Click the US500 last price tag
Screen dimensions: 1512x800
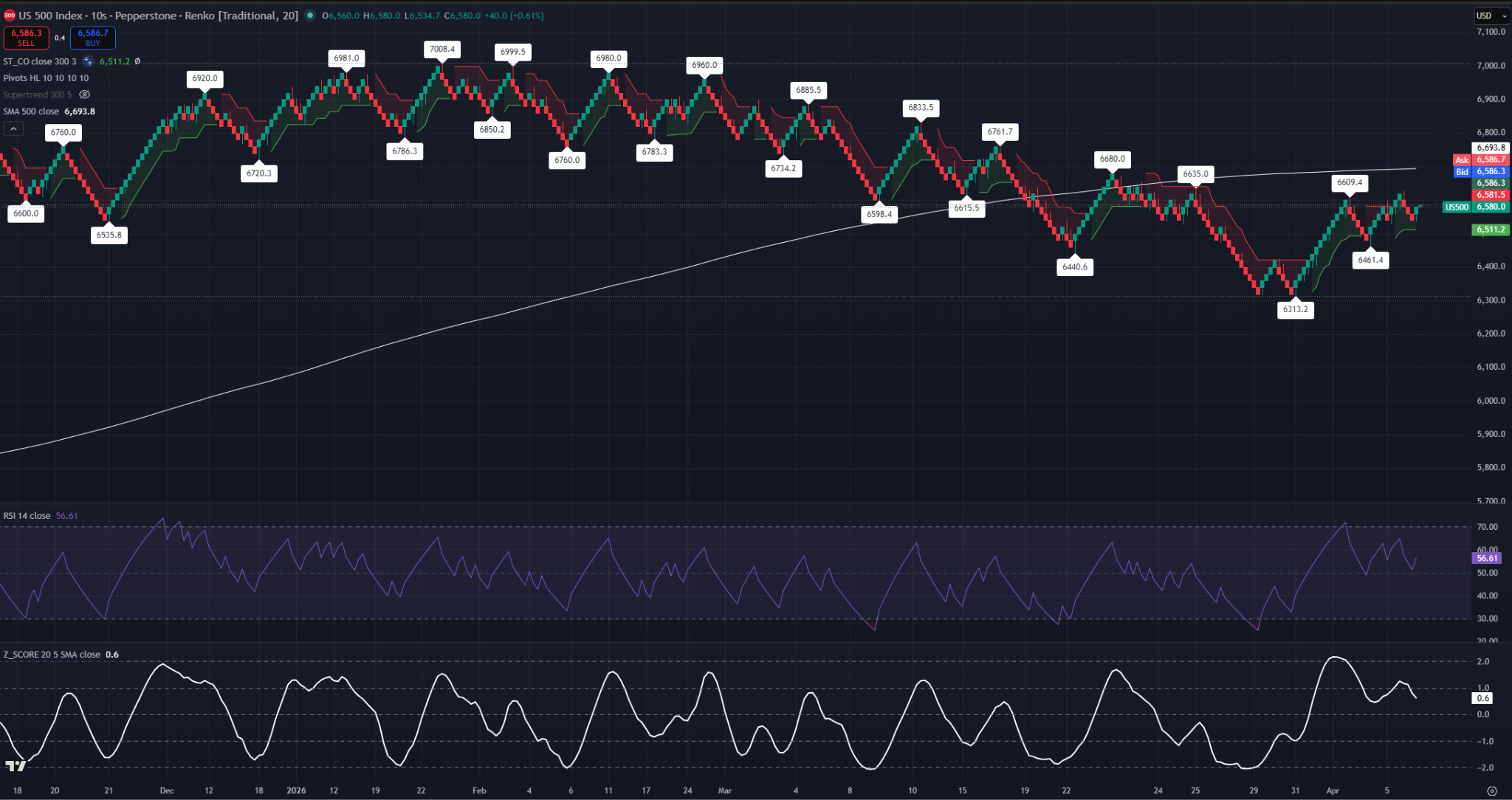pyautogui.click(x=1457, y=207)
